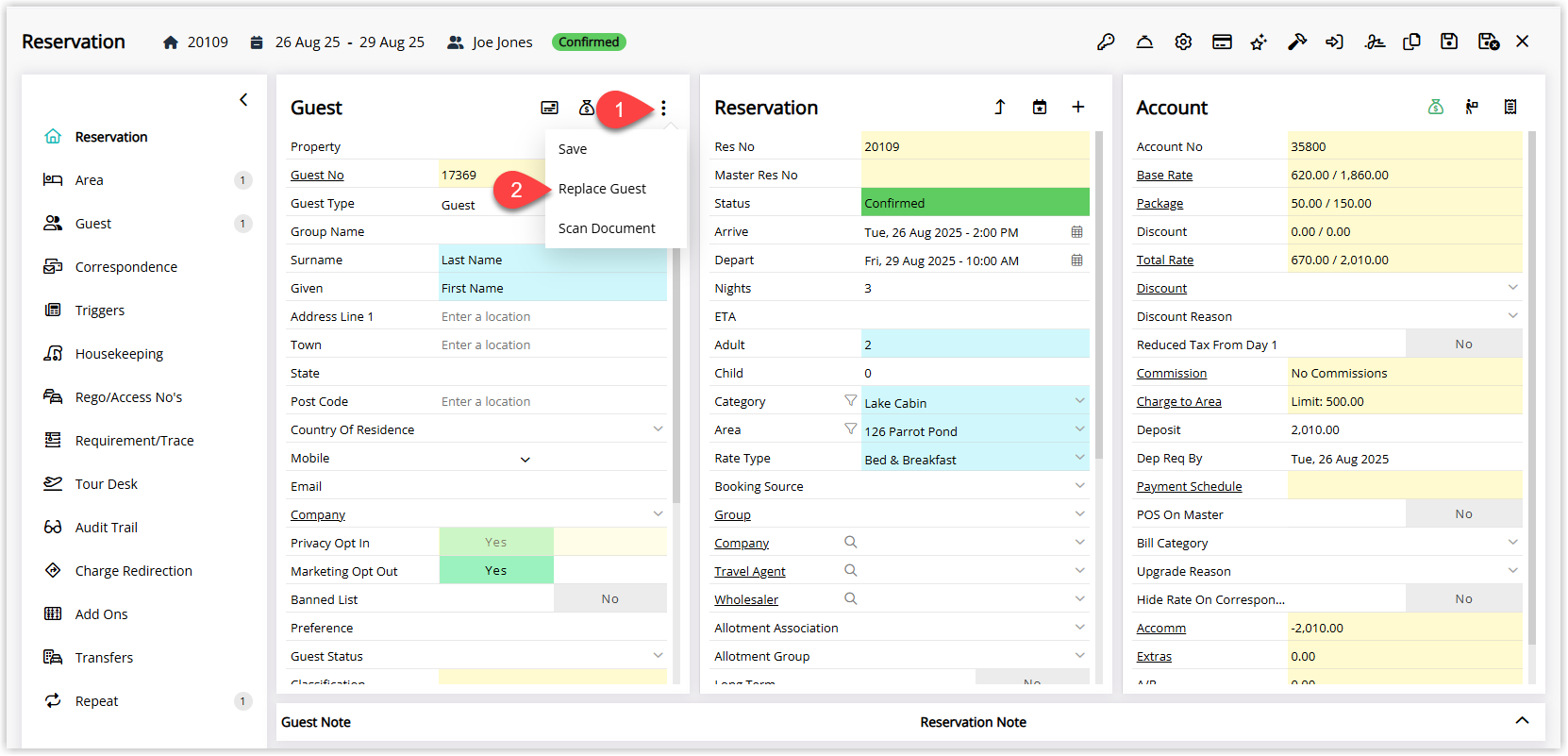
Task: Click the key icon in top toolbar
Action: pos(1106,42)
